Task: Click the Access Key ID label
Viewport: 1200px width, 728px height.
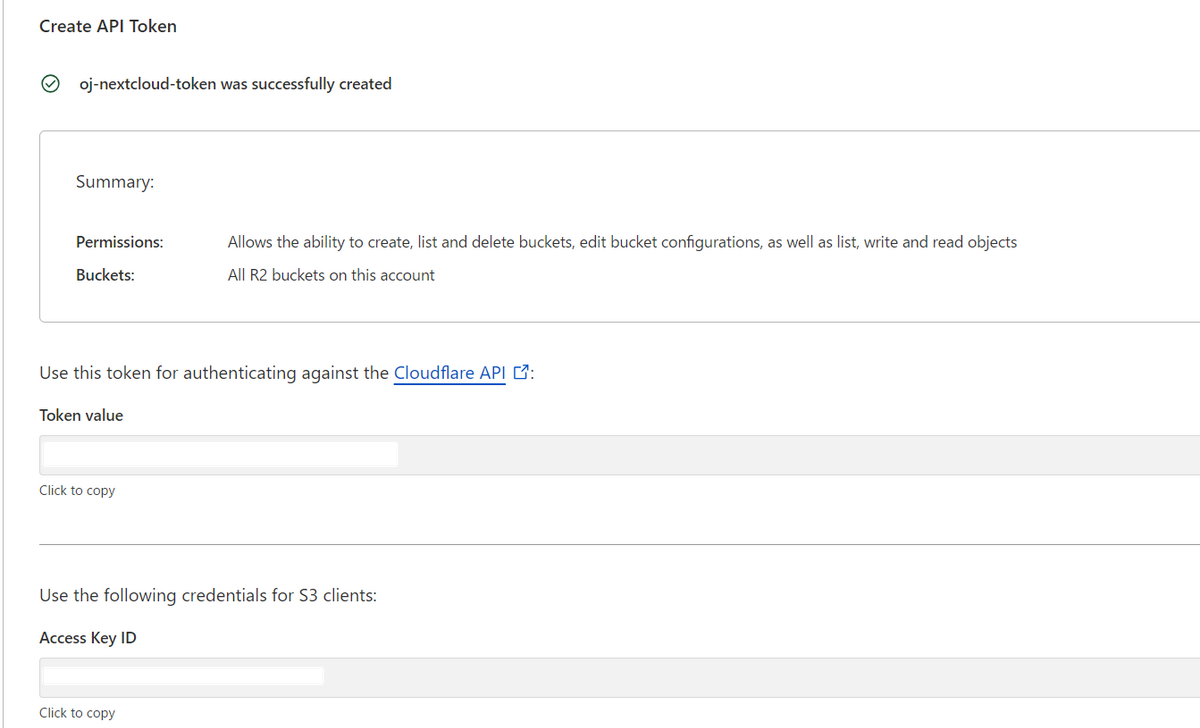Action: [x=88, y=638]
